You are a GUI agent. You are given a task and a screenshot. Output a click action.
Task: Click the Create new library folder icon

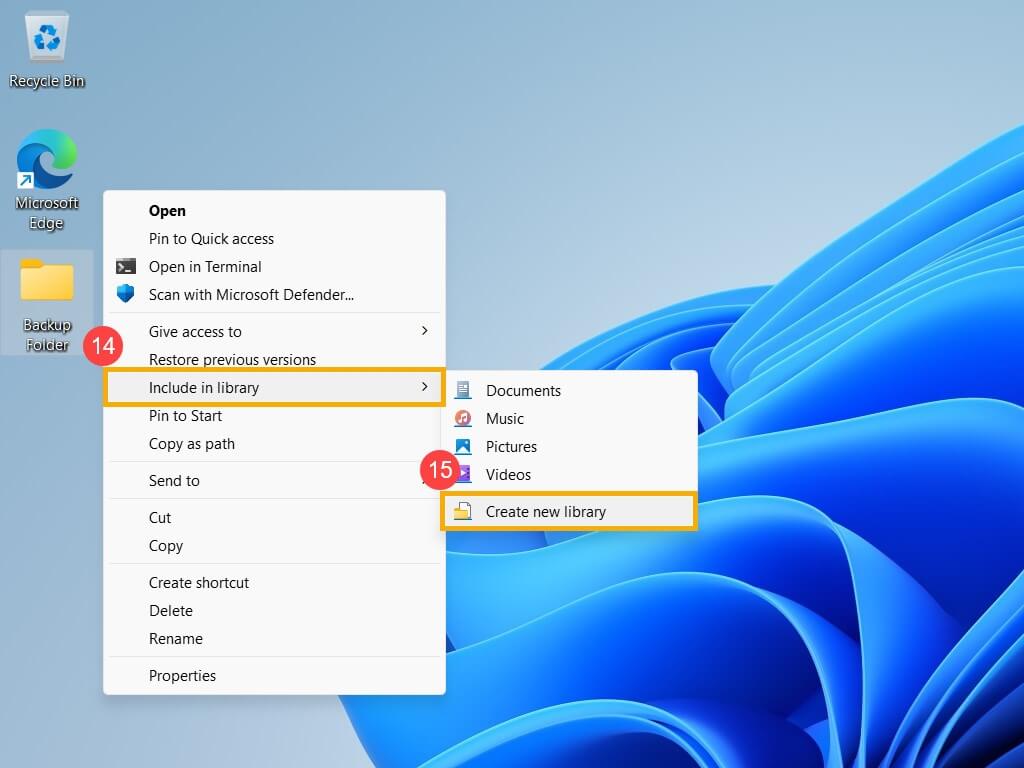pos(463,512)
